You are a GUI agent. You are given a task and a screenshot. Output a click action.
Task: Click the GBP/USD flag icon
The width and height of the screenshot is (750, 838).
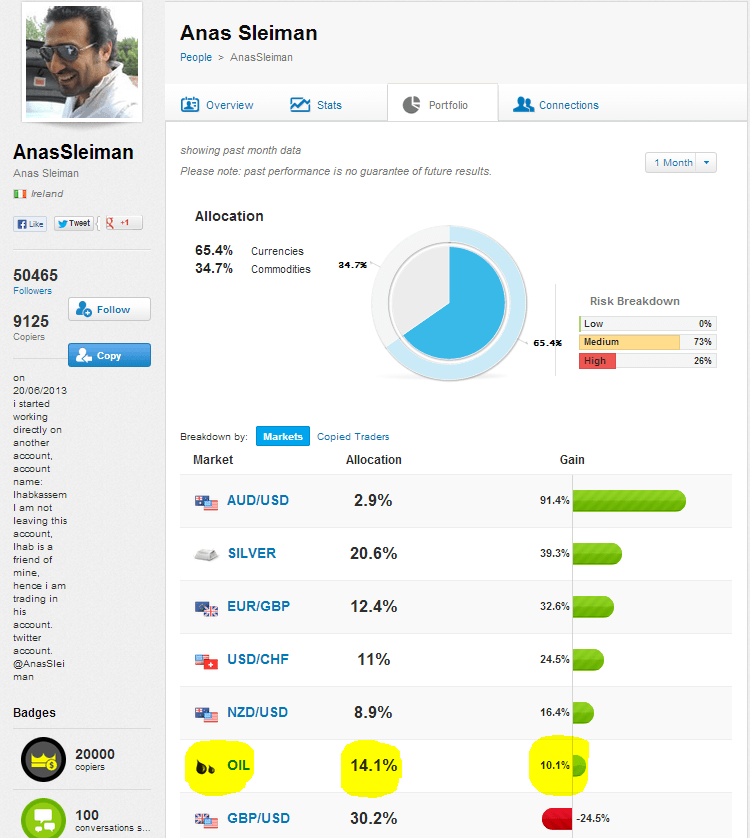(x=206, y=820)
